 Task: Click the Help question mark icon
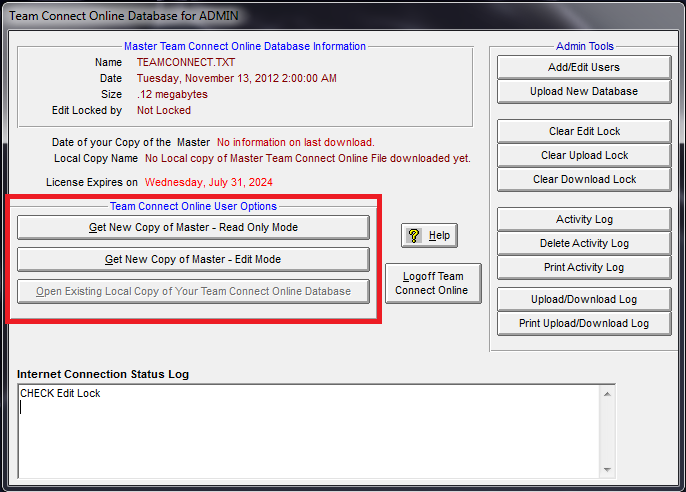[414, 235]
